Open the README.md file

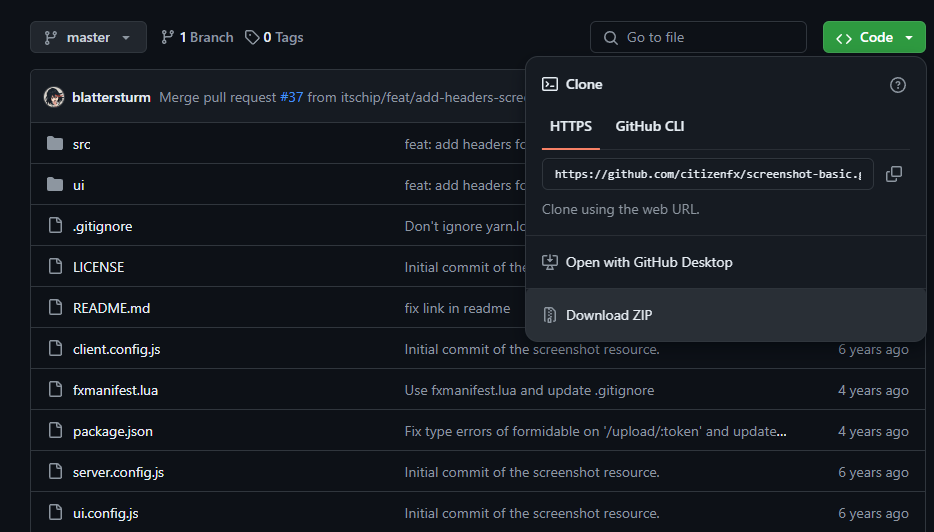click(x=111, y=309)
